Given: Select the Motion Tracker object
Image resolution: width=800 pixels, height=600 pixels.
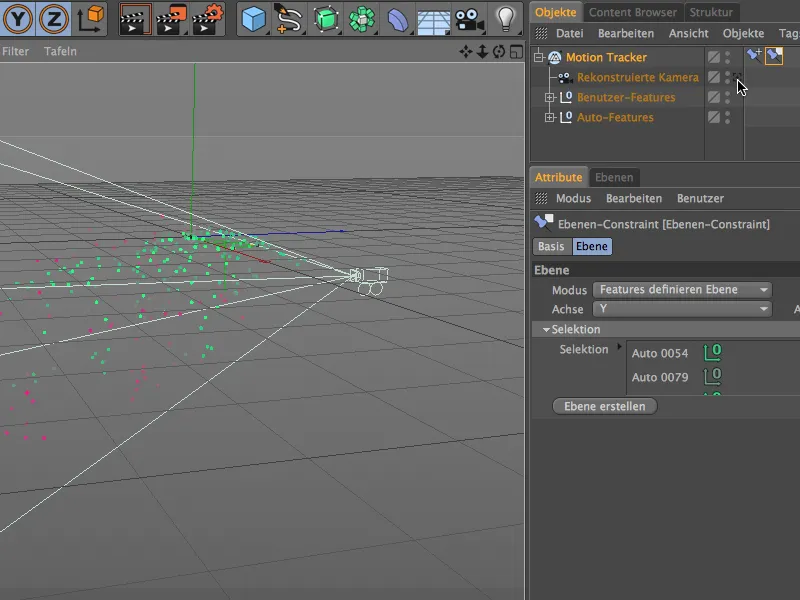Looking at the screenshot, I should [x=606, y=57].
